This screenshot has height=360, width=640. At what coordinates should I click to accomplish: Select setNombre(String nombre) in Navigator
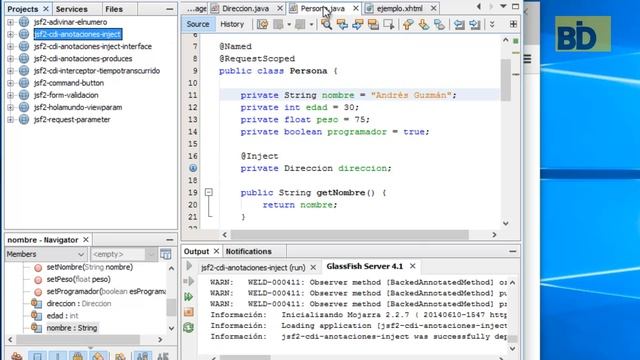pos(90,267)
